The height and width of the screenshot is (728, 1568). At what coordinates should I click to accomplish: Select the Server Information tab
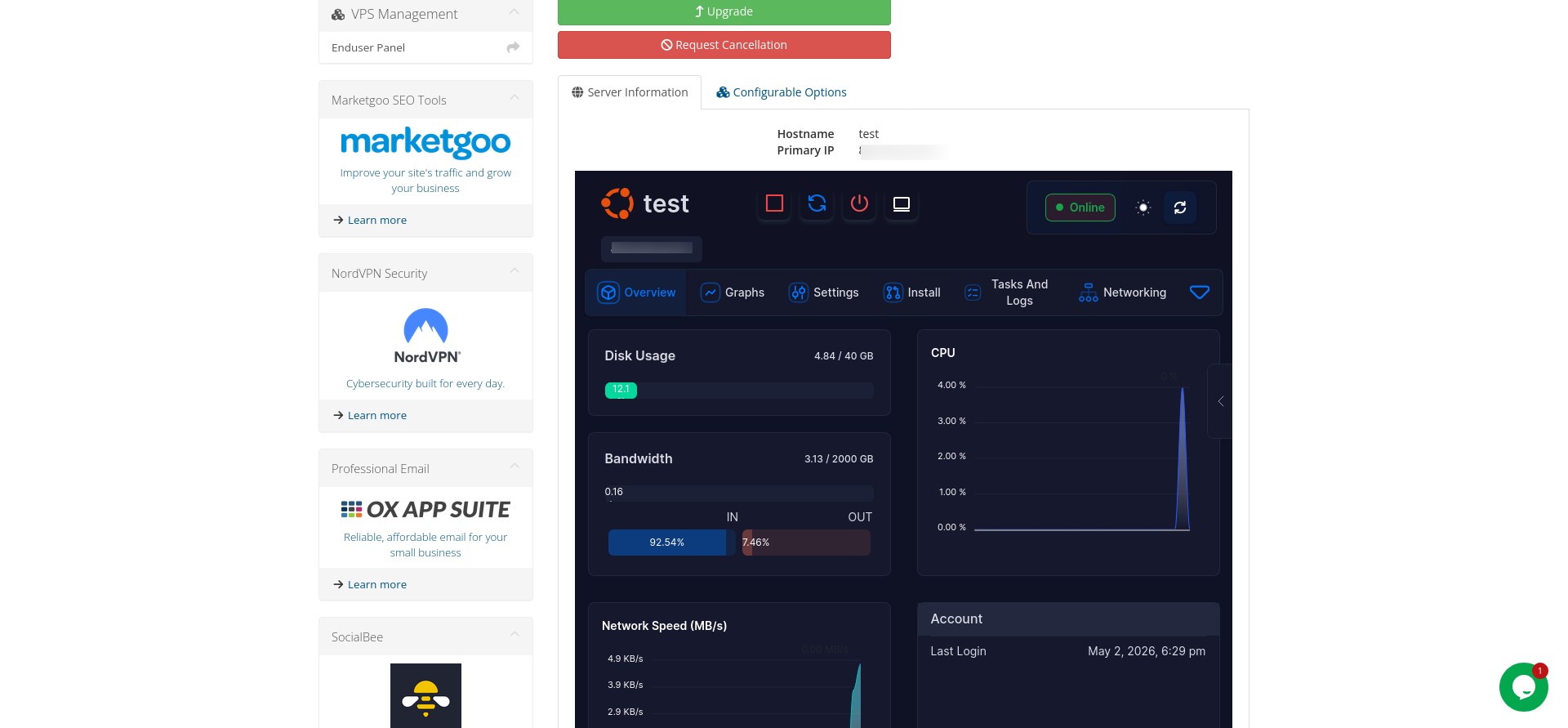630,92
